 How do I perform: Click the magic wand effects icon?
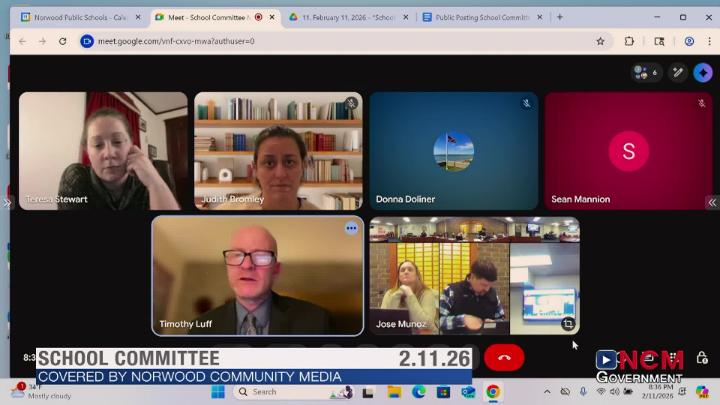677,72
